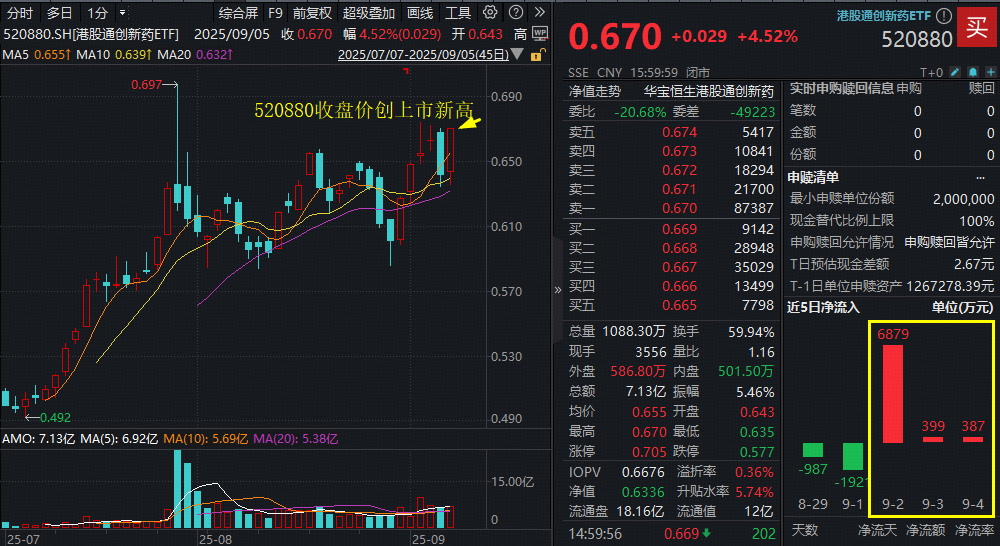Switch to the 分时 intraday tab

(x=20, y=13)
